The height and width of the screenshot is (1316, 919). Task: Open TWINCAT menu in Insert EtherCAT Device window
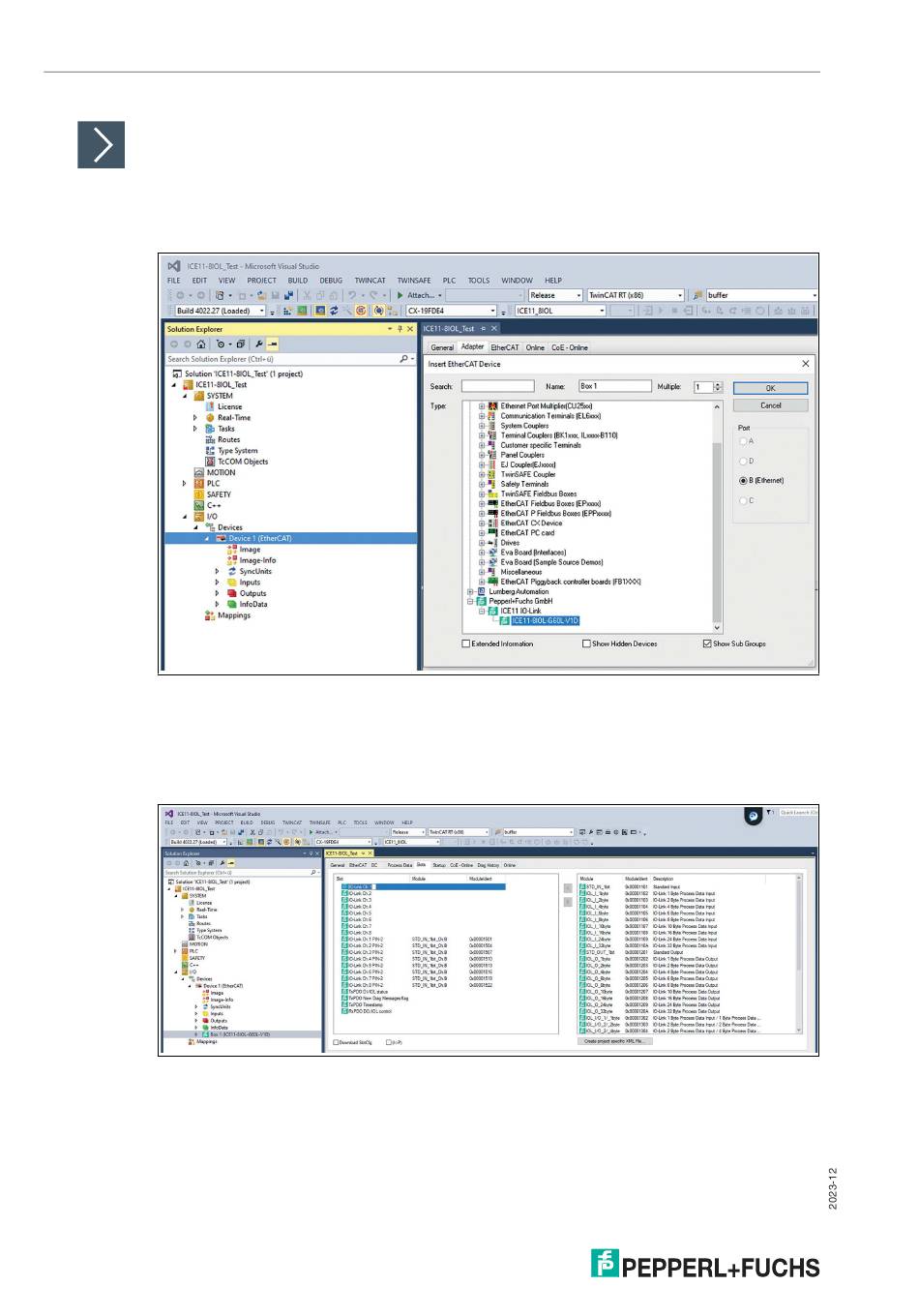coord(370,281)
